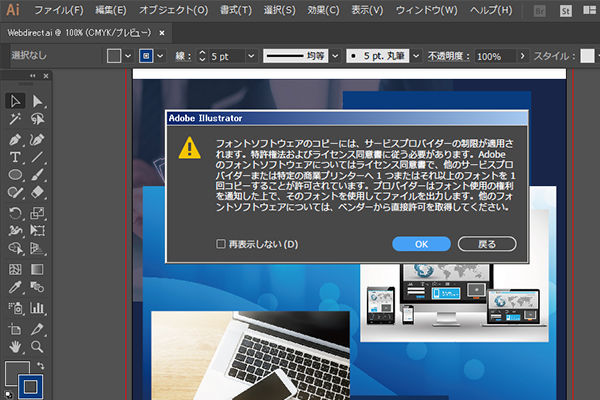The height and width of the screenshot is (400, 600).
Task: Select the Line Segment tool
Action: (x=37, y=157)
